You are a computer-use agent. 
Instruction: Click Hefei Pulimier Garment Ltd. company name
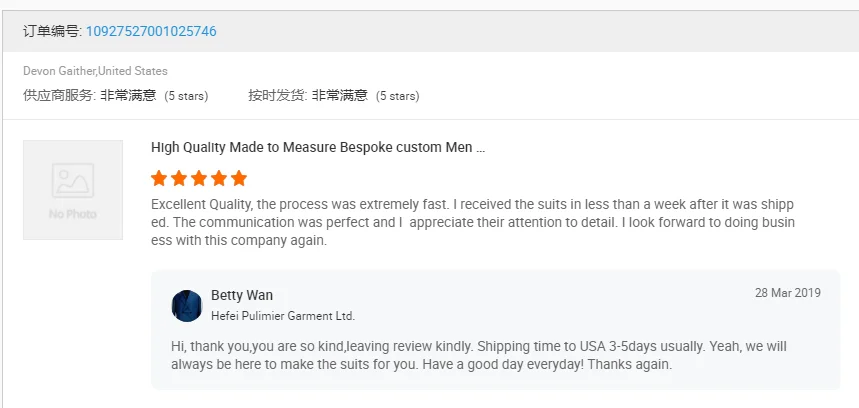pos(283,316)
